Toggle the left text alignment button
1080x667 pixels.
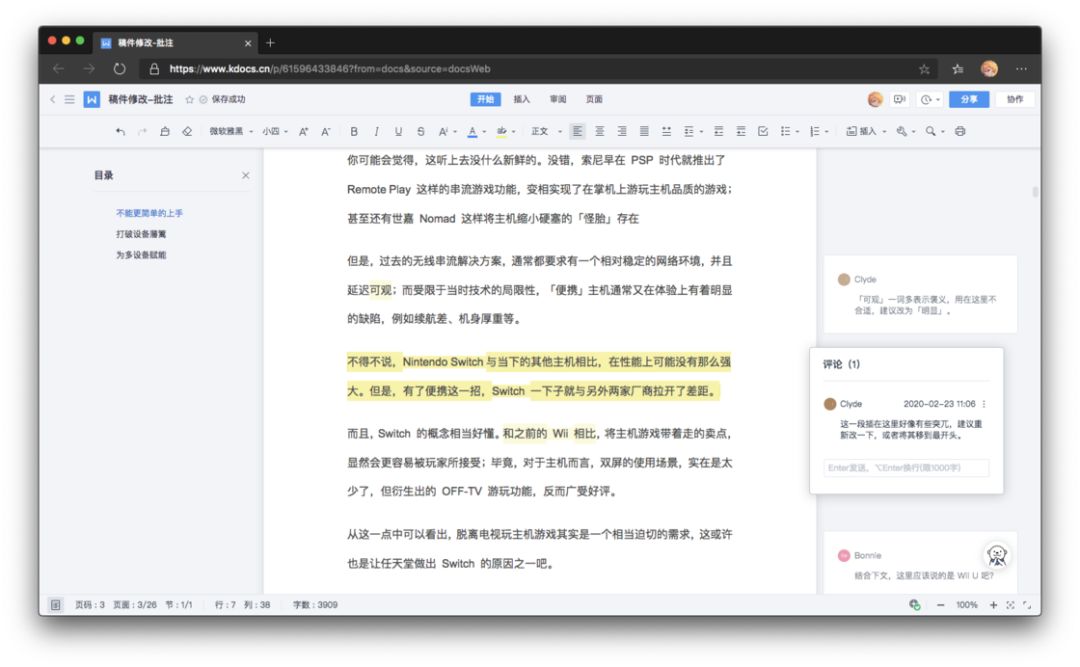(x=578, y=131)
